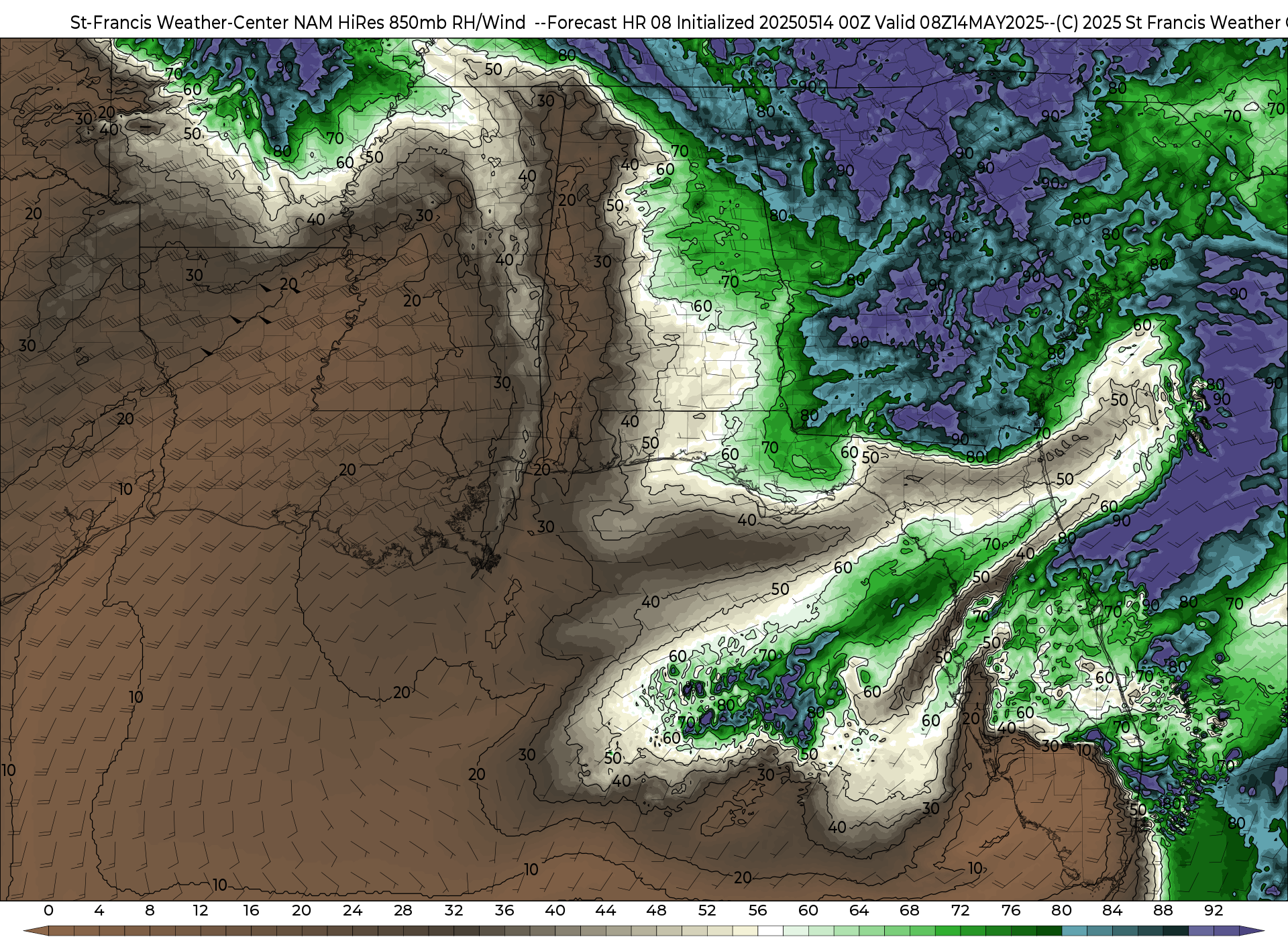Click the 'St-Francis Weather-Center' title text
Image resolution: width=1288 pixels, height=939 pixels.
pos(180,23)
